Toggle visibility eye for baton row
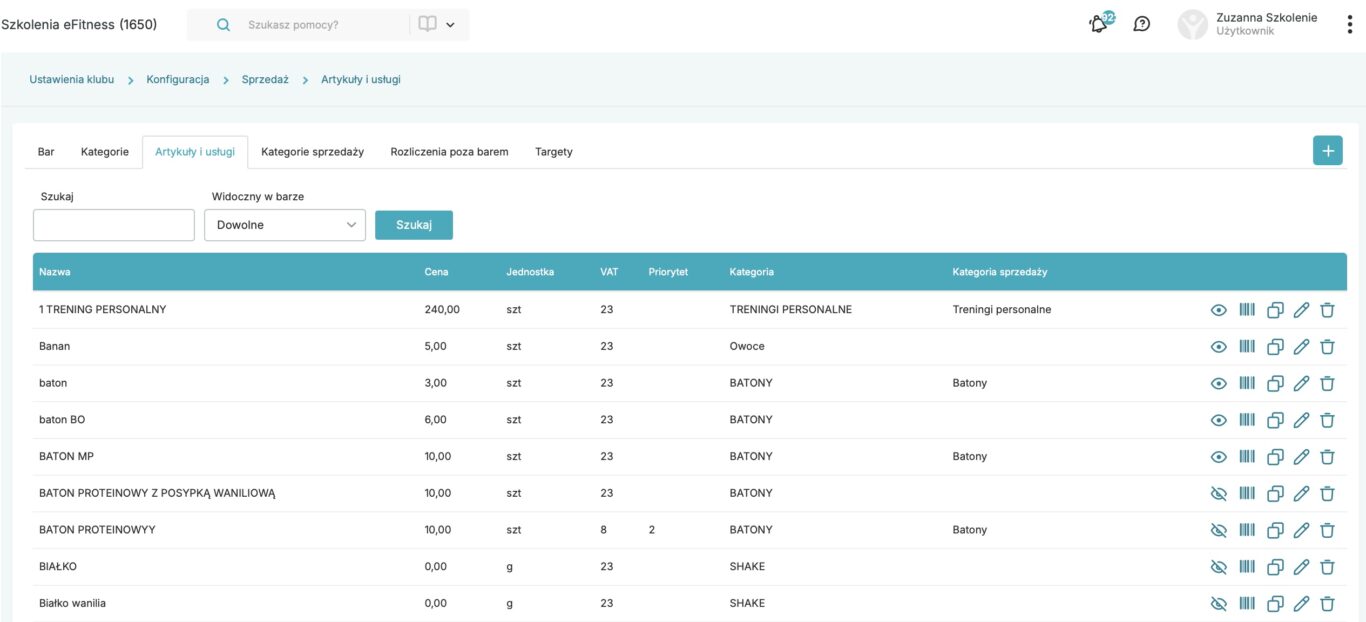This screenshot has width=1366, height=622. tap(1218, 384)
